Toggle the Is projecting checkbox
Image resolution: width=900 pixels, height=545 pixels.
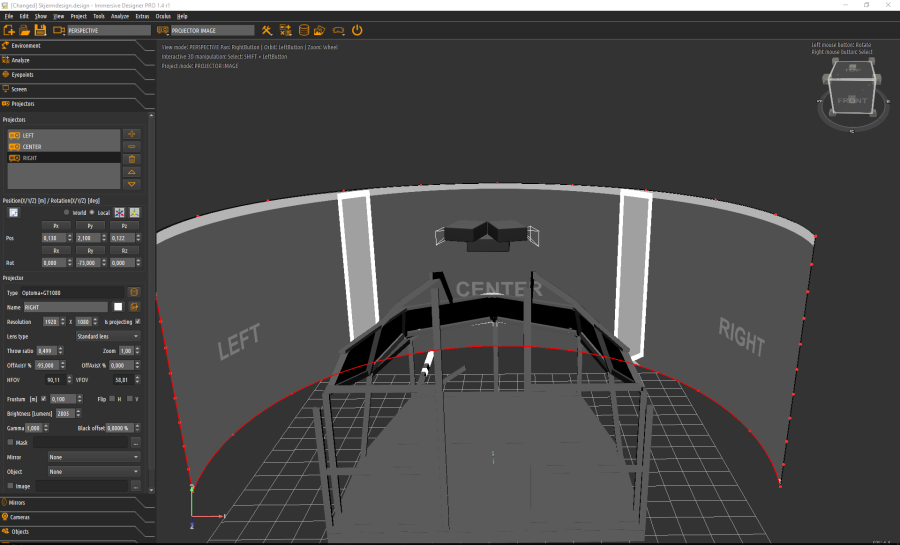138,322
